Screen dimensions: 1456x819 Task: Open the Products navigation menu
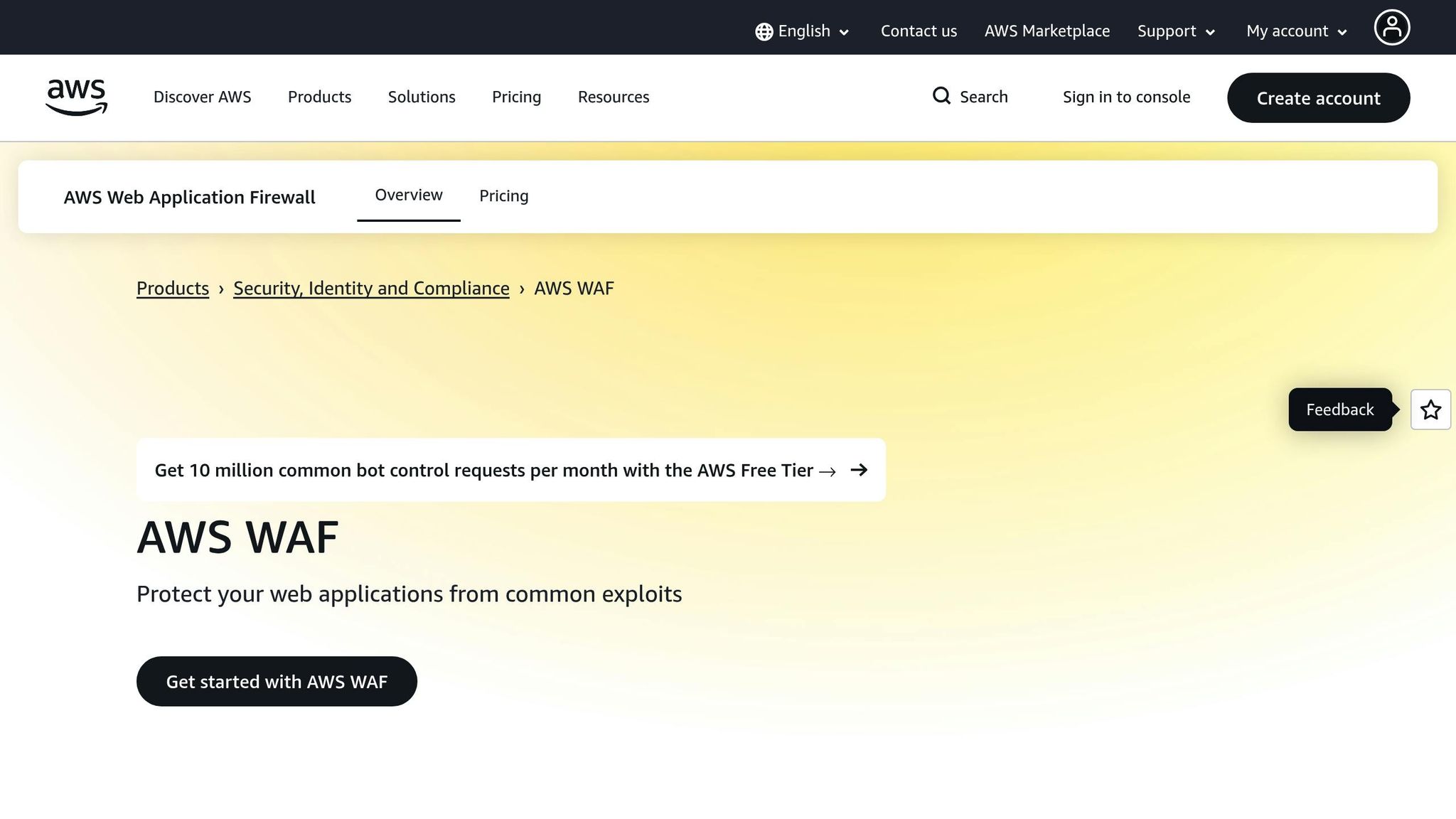[319, 97]
